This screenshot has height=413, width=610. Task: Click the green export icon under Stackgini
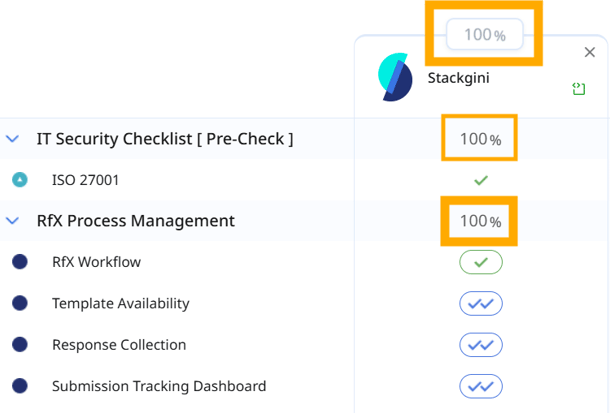point(579,90)
